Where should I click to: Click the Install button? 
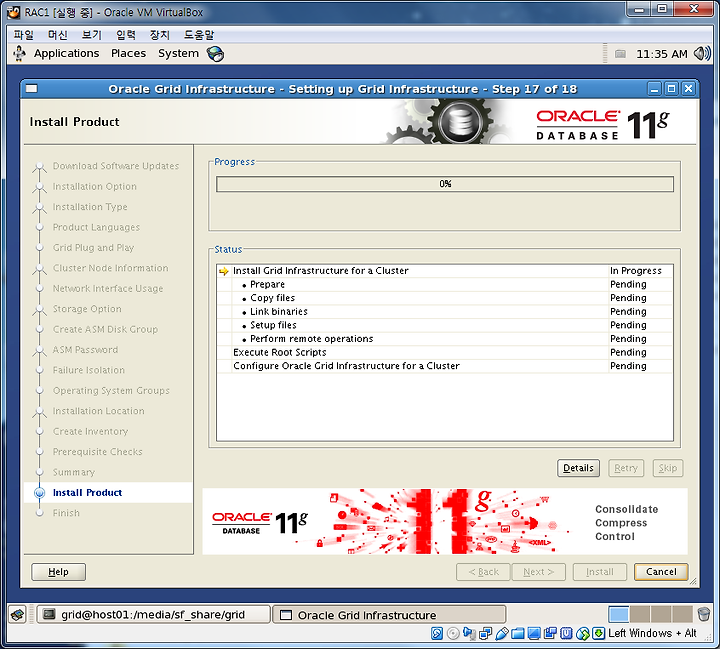point(600,572)
